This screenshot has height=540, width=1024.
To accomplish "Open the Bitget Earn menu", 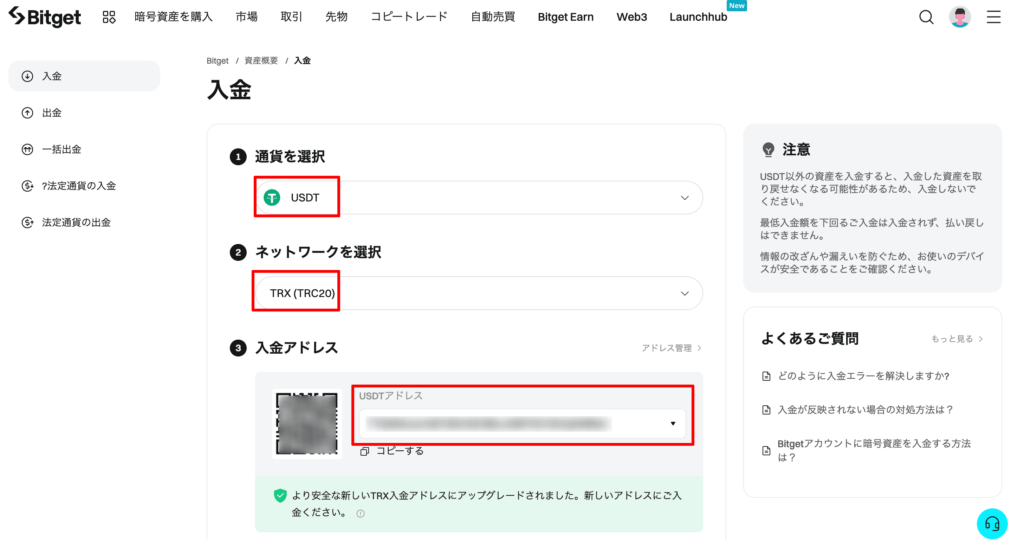I will pos(566,17).
